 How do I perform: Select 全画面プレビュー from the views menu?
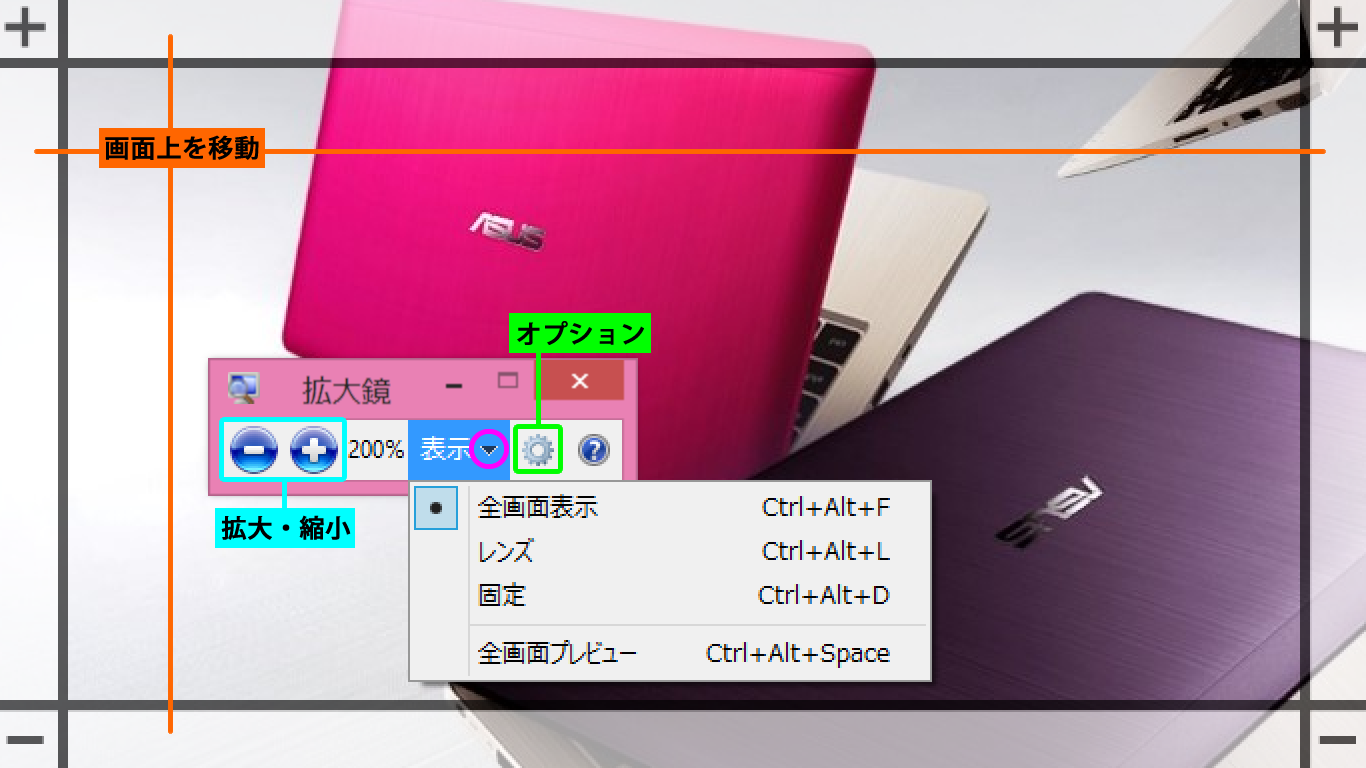click(557, 654)
